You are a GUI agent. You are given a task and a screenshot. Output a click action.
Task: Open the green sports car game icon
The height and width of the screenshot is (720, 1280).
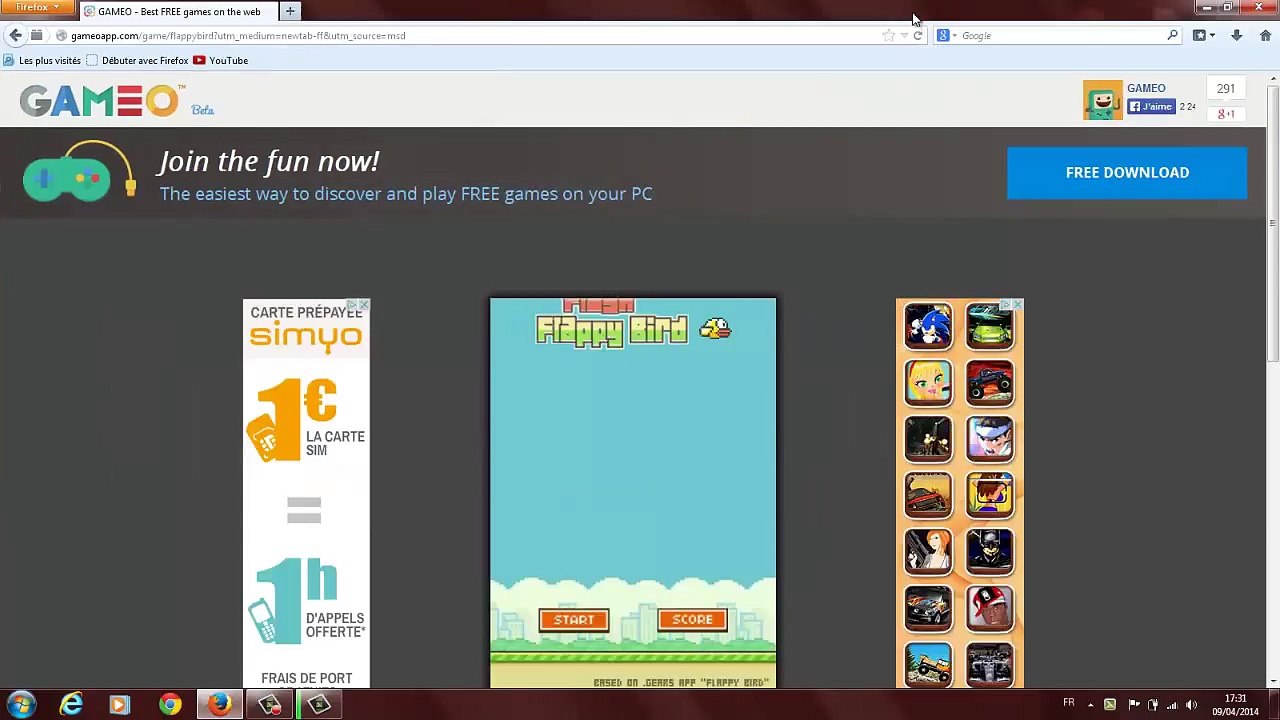coord(990,327)
